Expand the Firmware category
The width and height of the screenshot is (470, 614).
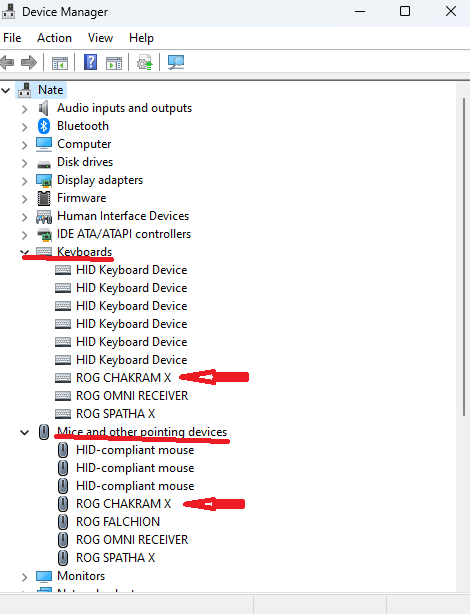[x=25, y=199]
